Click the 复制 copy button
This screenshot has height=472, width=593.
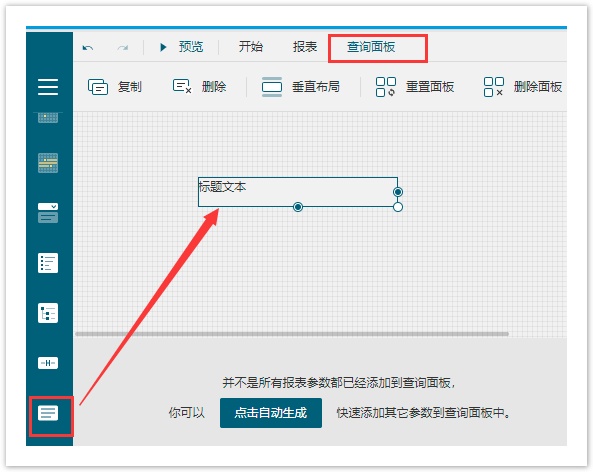click(x=115, y=87)
